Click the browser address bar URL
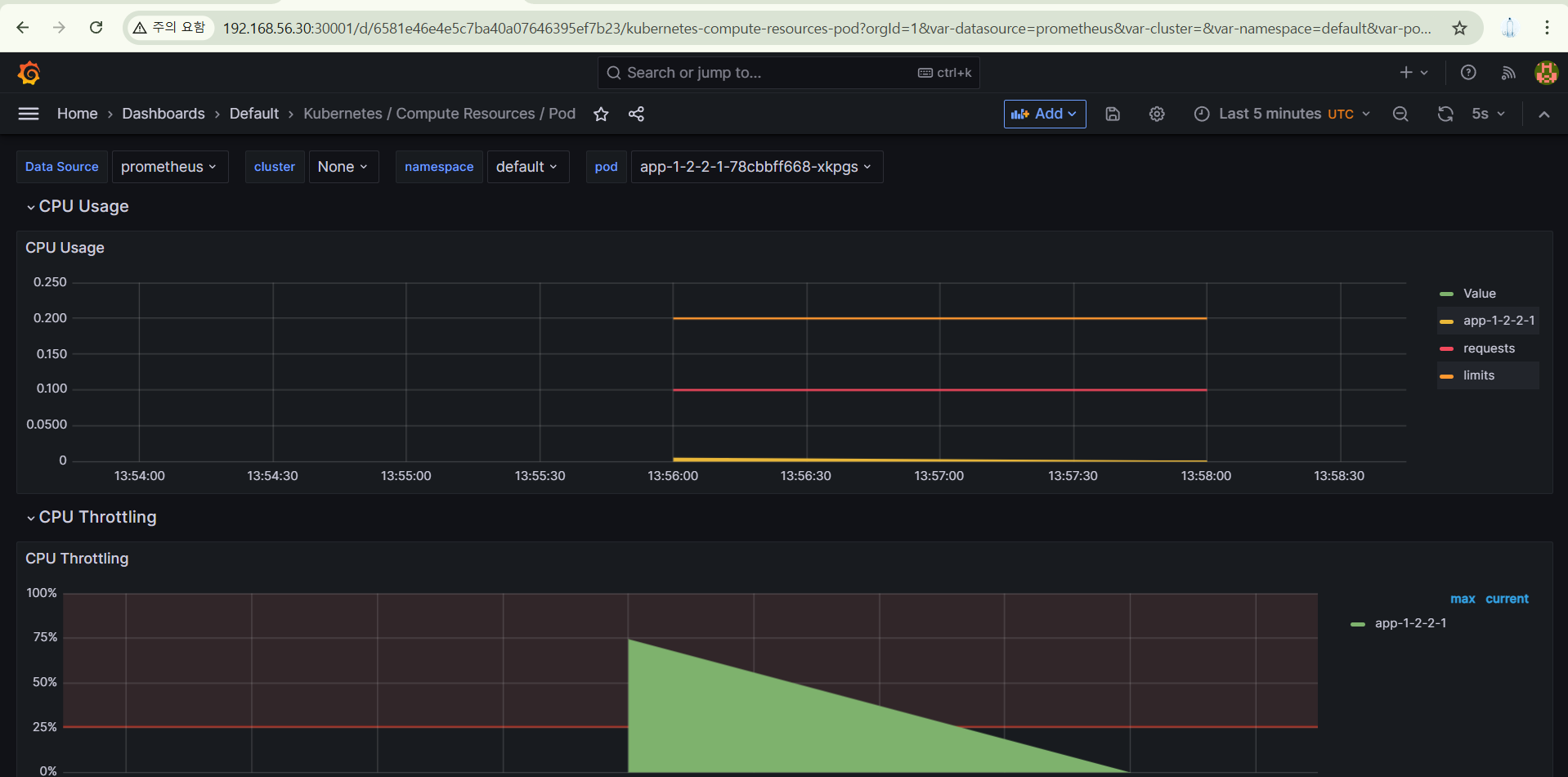The width and height of the screenshot is (1568, 777). 826,28
